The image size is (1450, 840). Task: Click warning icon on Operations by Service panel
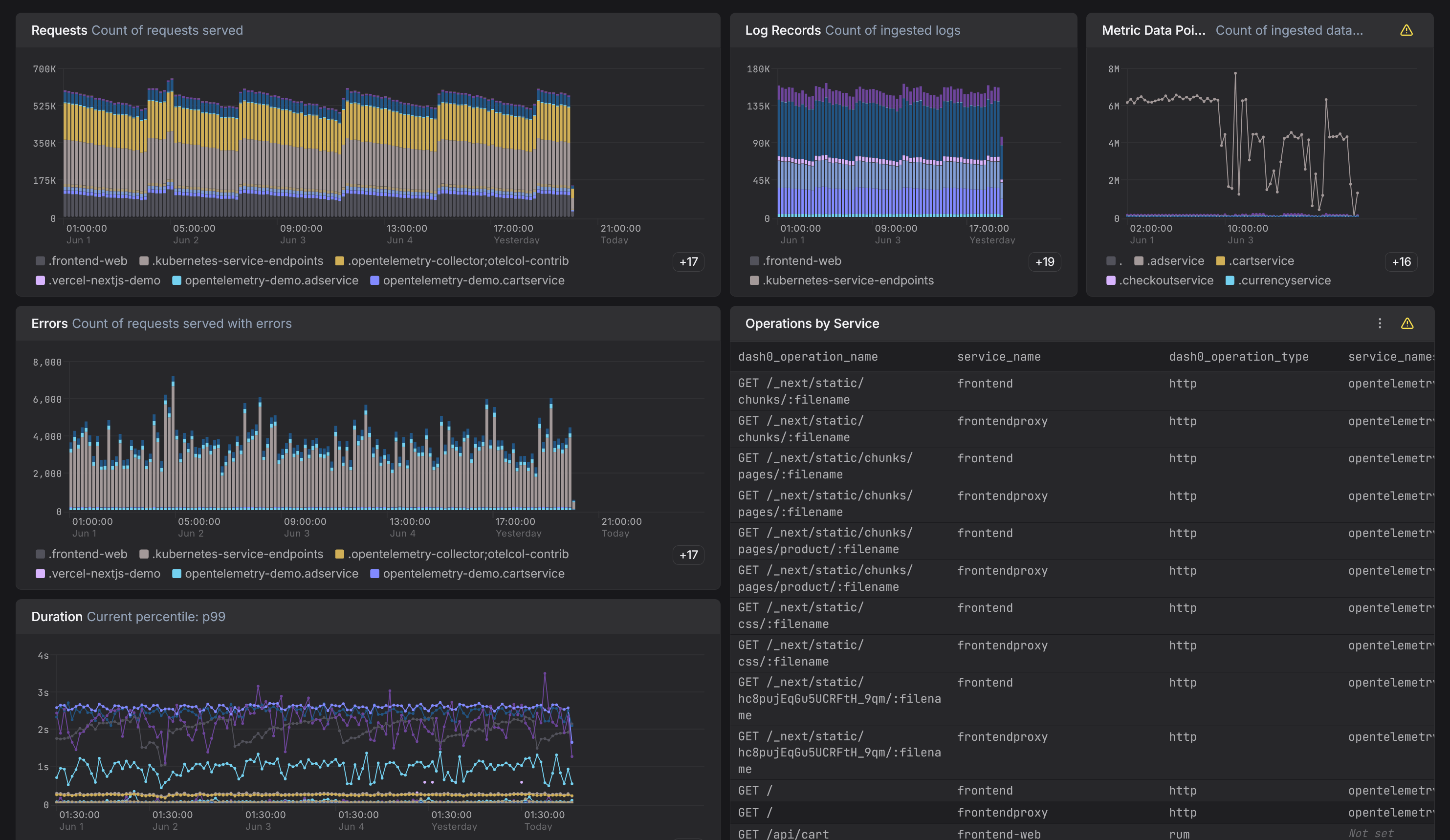[x=1406, y=323]
